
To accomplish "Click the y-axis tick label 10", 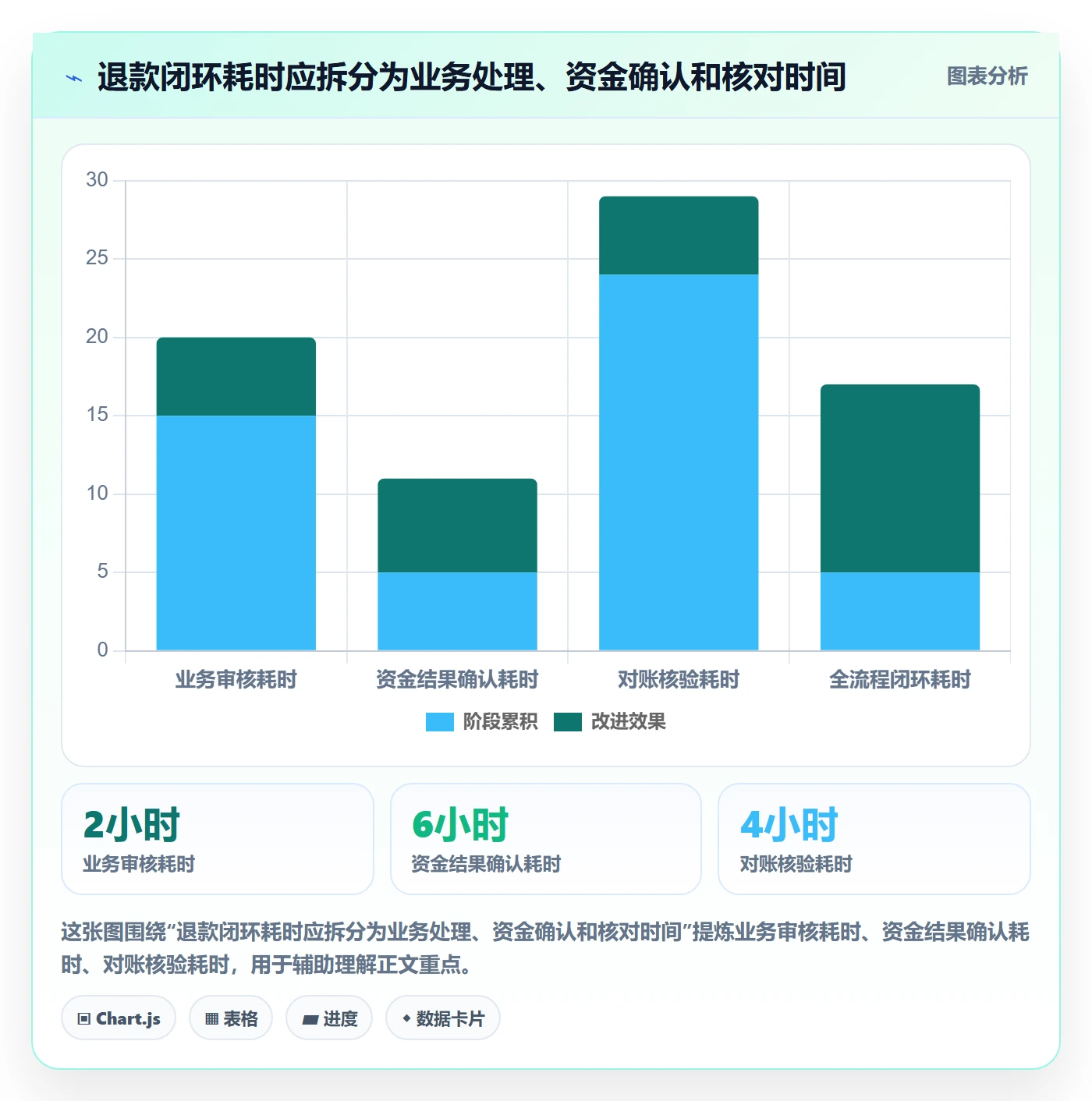I will [97, 494].
